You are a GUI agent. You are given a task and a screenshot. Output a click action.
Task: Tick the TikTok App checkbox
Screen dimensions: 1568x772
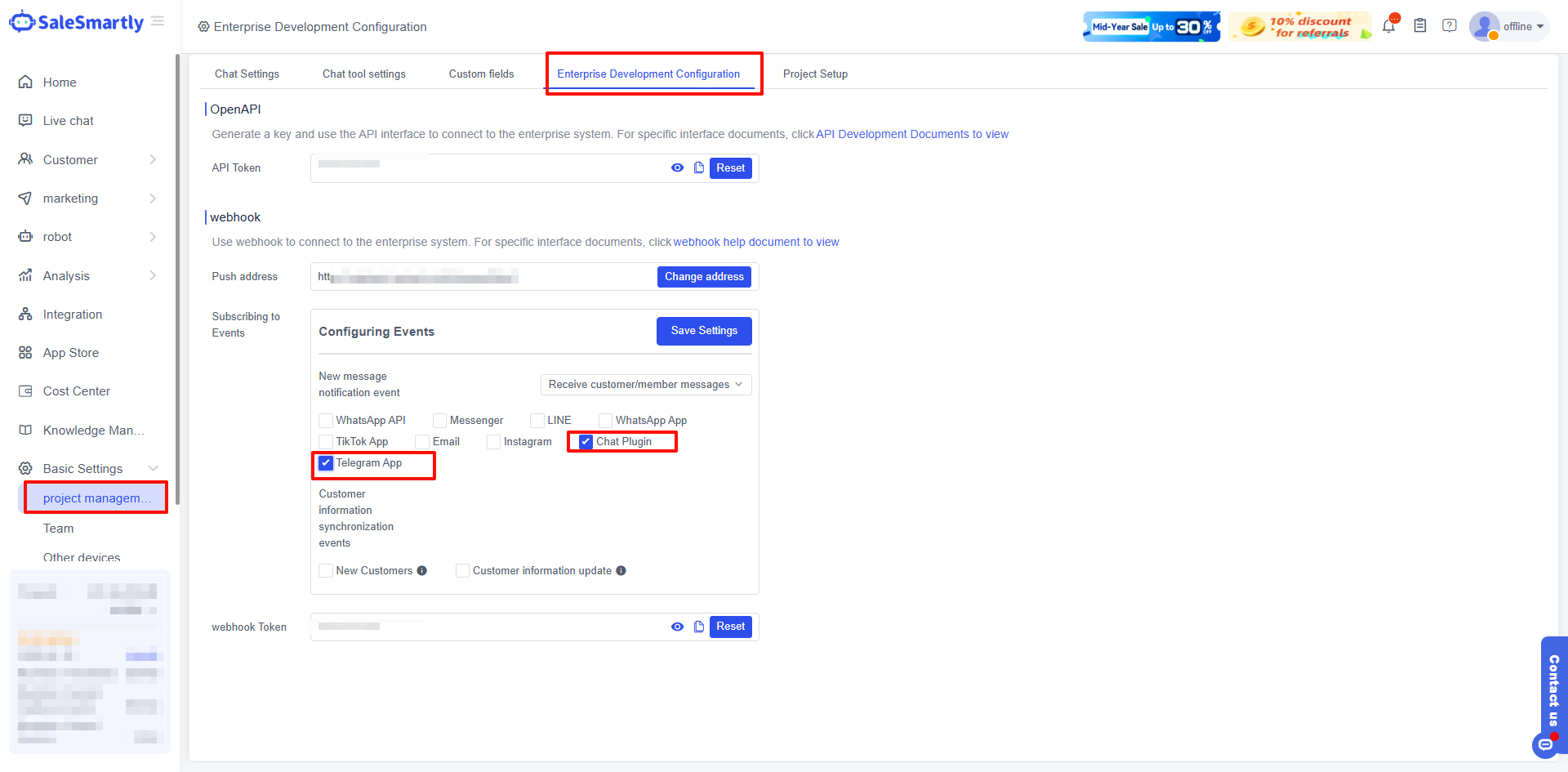coord(326,442)
